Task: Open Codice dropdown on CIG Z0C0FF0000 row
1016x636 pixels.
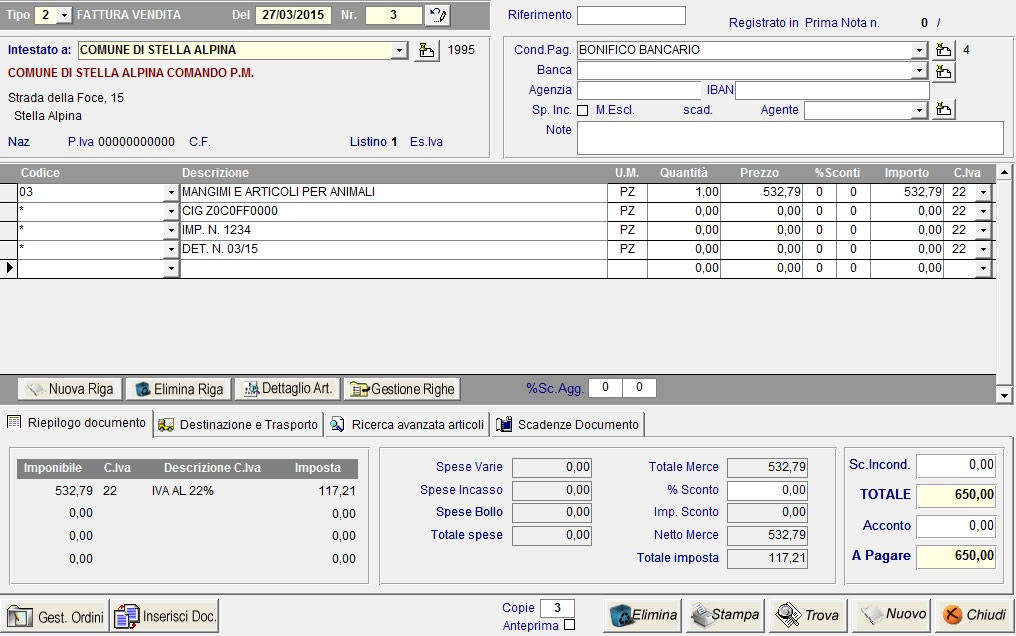Action: click(171, 211)
